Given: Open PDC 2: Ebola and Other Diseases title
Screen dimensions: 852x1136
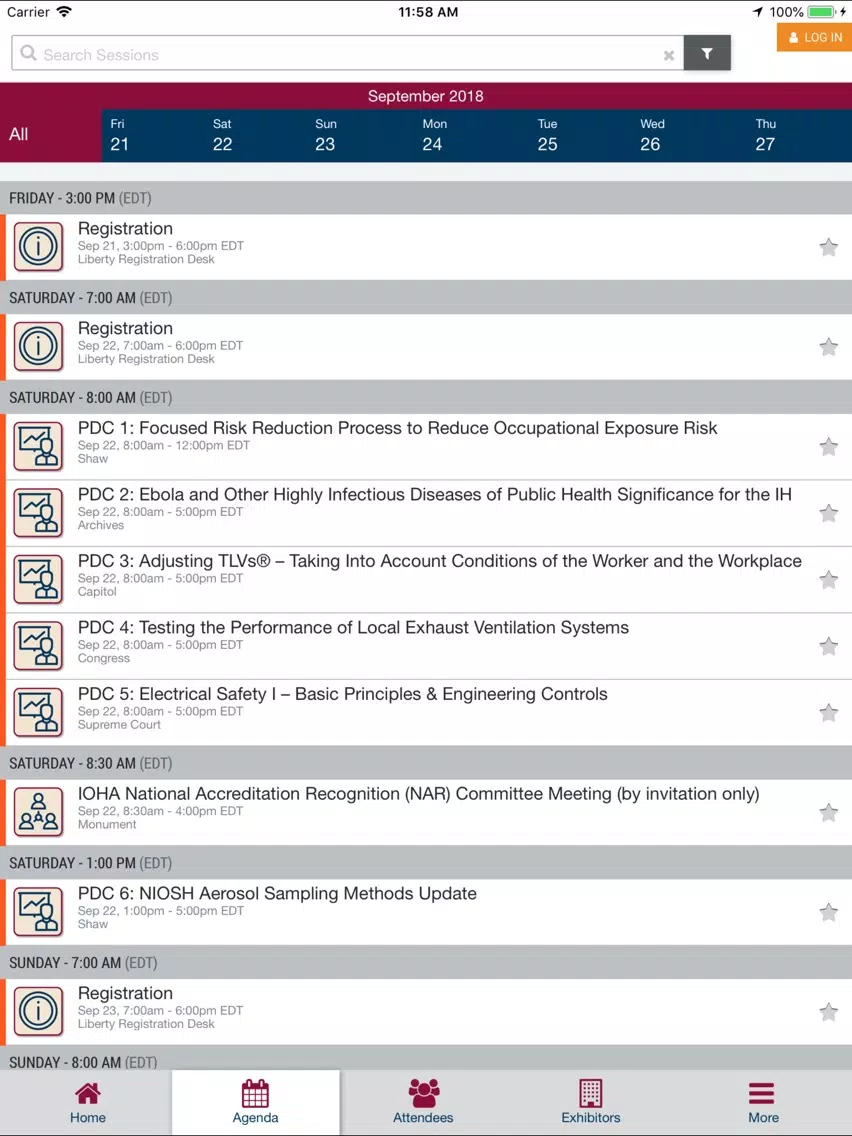Looking at the screenshot, I should pos(435,495).
